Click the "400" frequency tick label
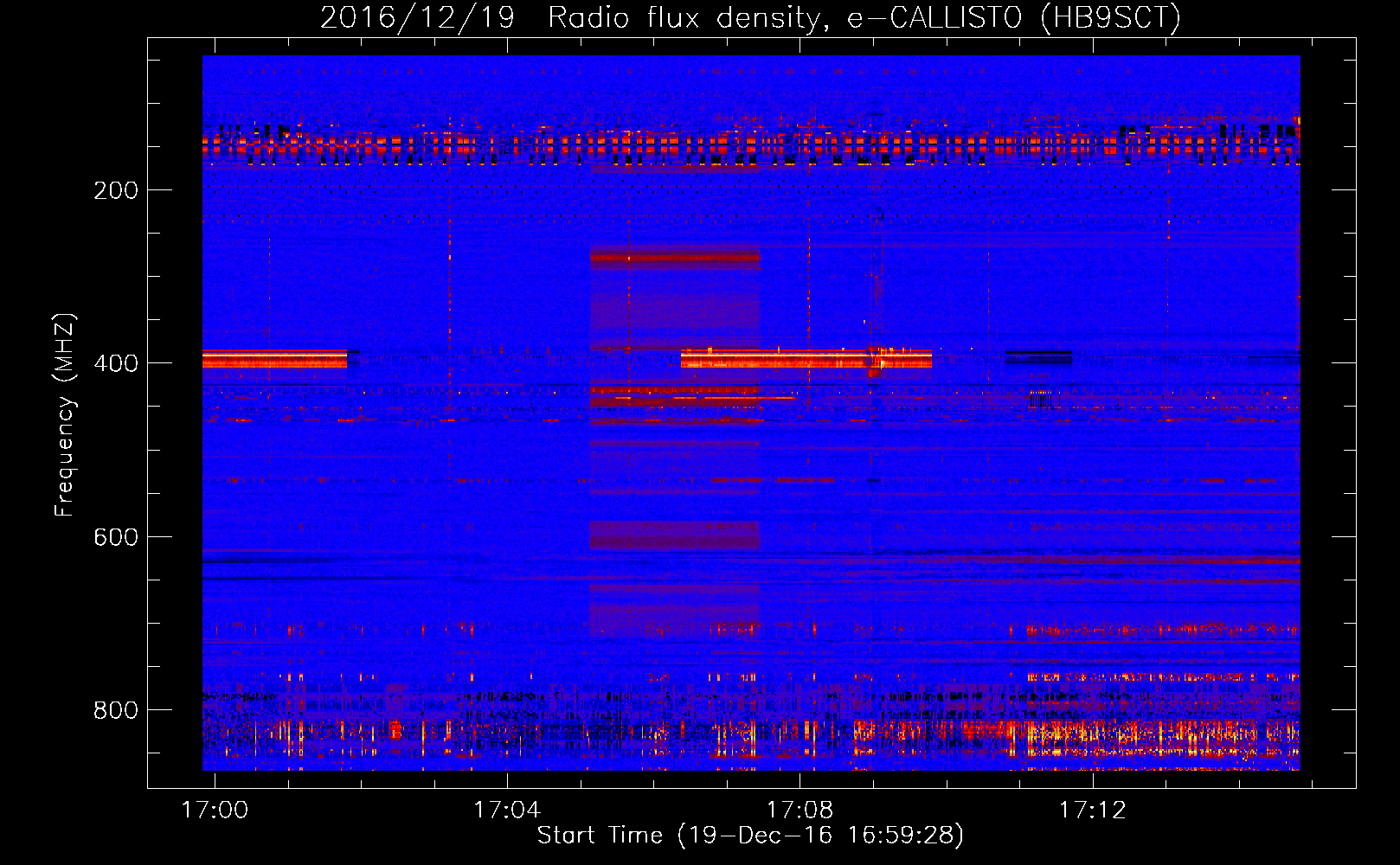 coord(116,363)
